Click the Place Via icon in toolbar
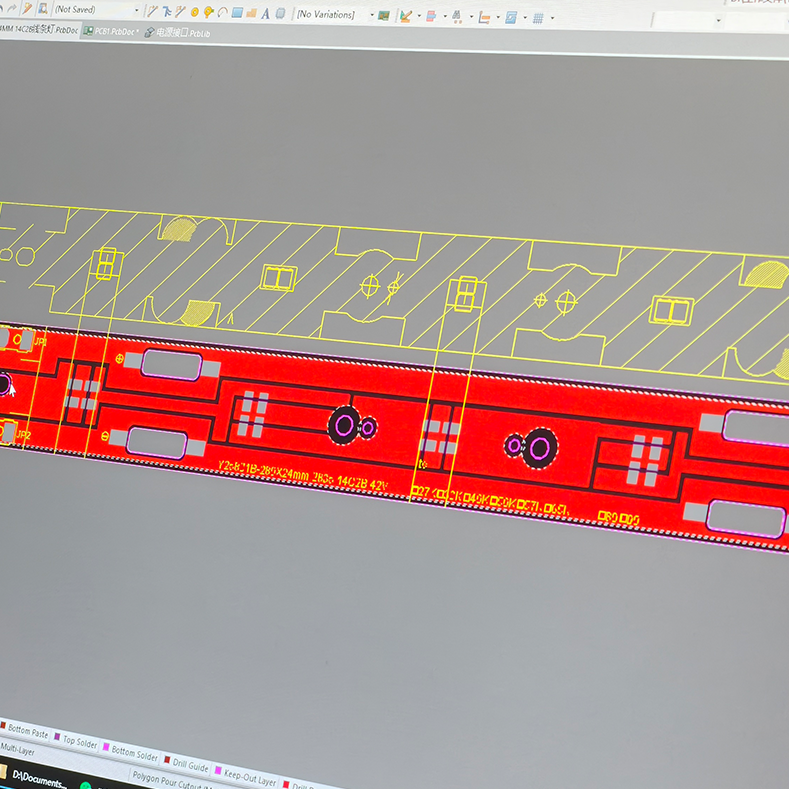The image size is (789, 789). pyautogui.click(x=208, y=13)
